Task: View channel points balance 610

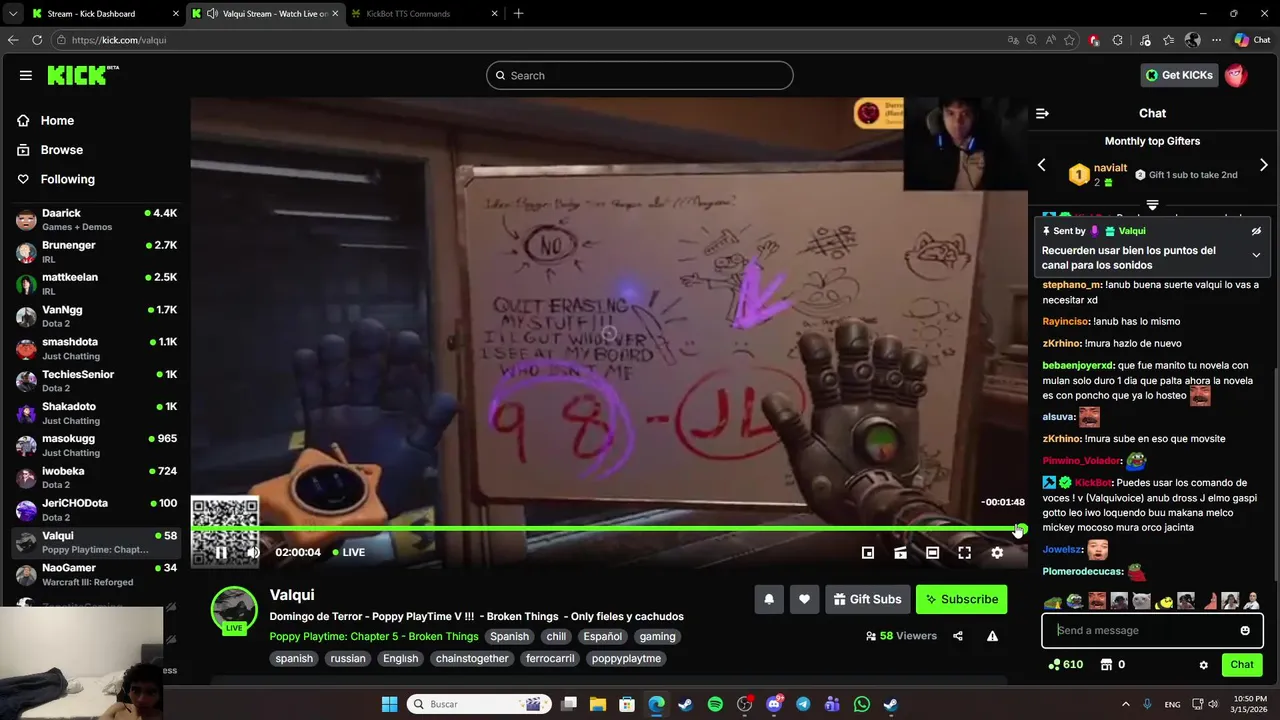Action: pos(1065,664)
